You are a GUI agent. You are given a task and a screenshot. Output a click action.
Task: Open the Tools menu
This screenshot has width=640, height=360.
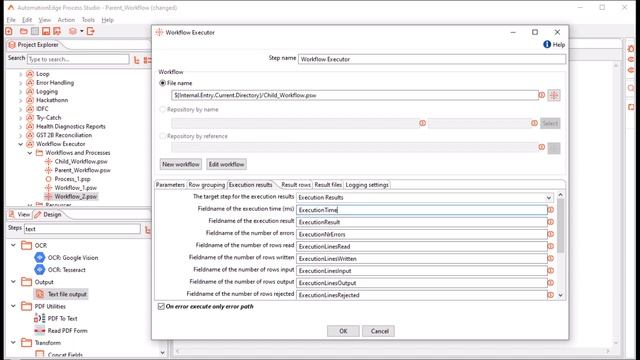[x=88, y=20]
